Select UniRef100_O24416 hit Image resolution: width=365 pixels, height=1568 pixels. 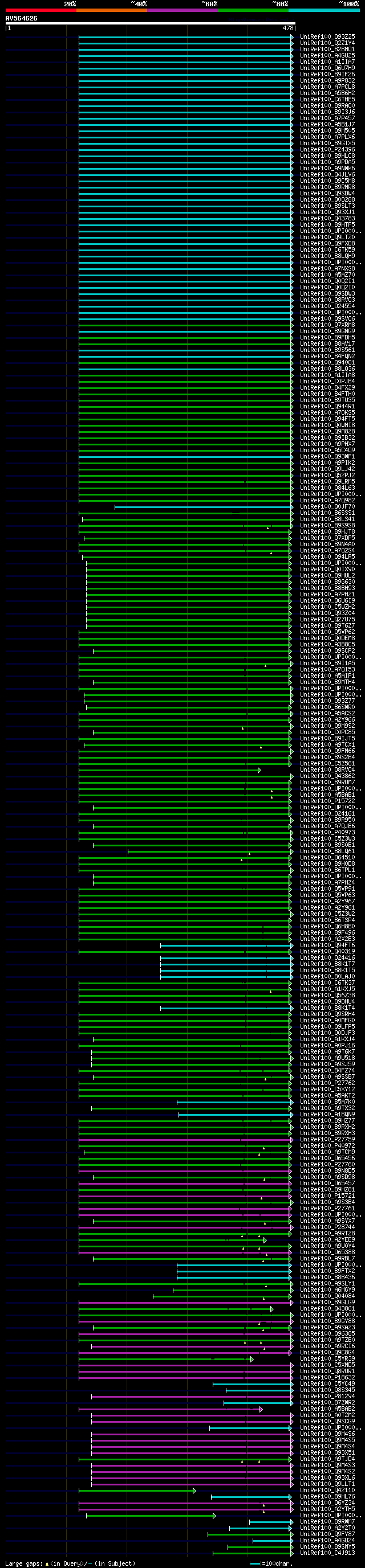coord(328,958)
